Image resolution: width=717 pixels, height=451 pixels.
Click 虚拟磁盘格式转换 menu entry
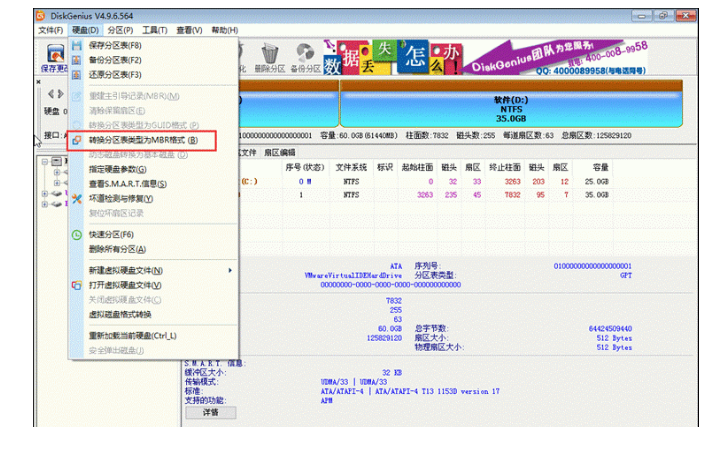120,314
